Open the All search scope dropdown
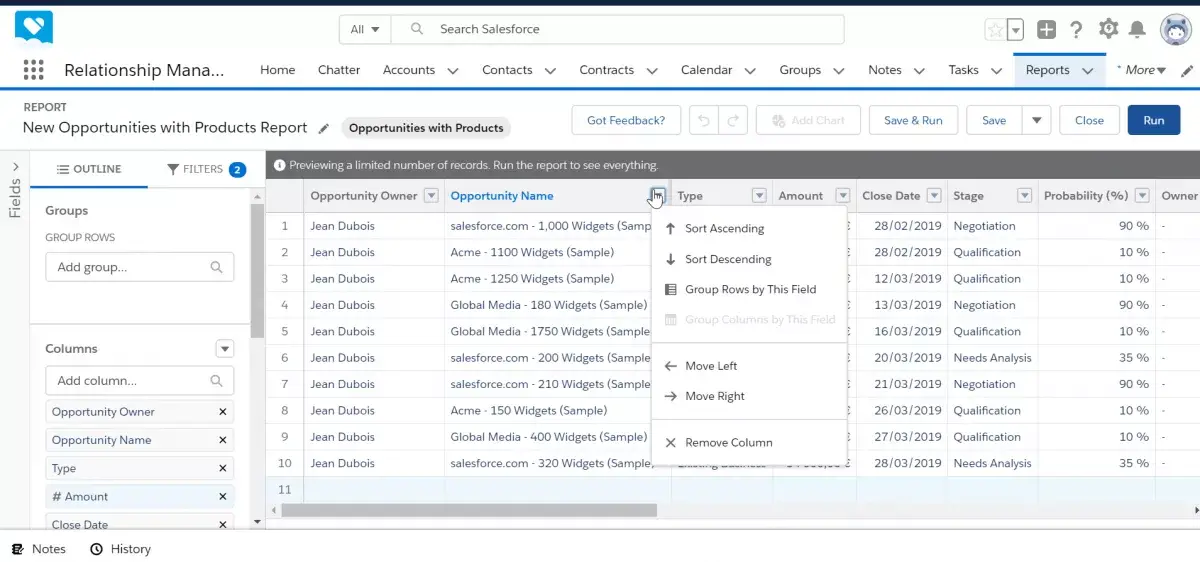Image resolution: width=1200 pixels, height=562 pixels. point(365,30)
